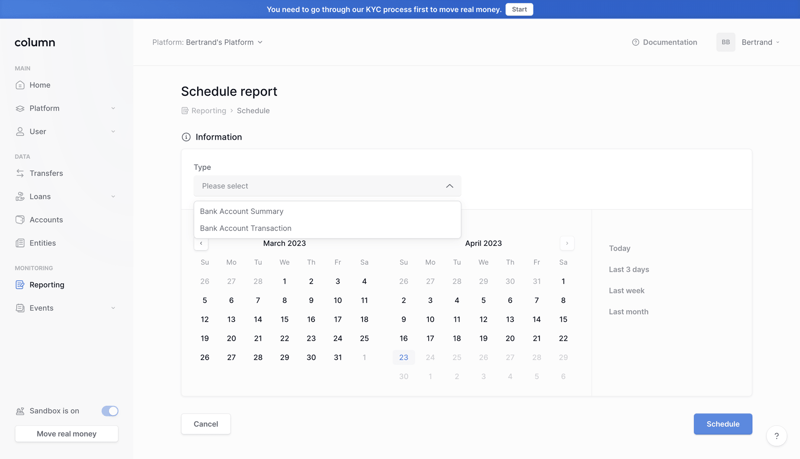Screen dimensions: 800x459
Task: Select the Last week preset
Action: click(x=627, y=291)
